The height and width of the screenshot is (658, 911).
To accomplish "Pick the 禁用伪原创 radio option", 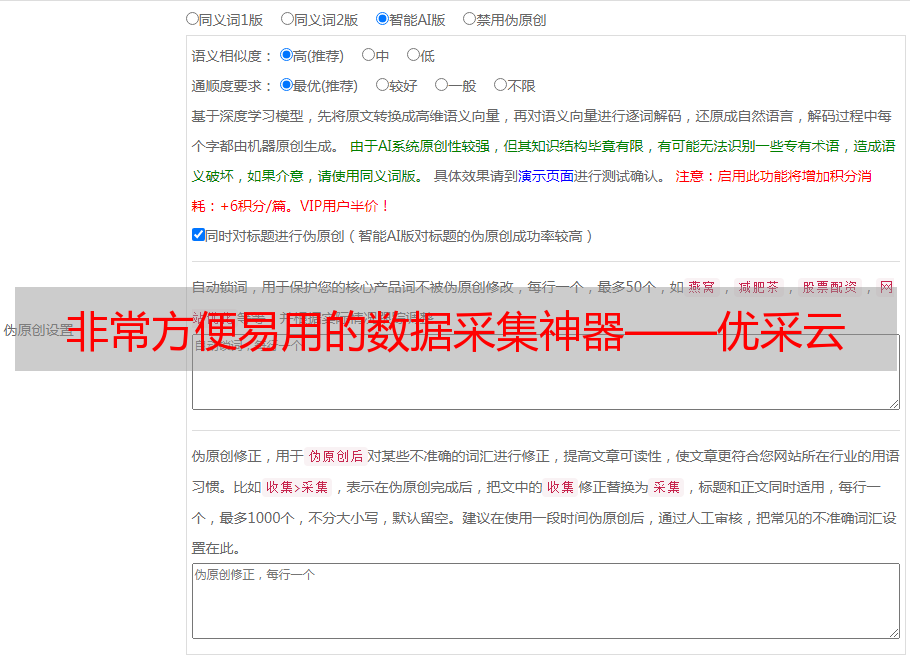I will [x=469, y=19].
